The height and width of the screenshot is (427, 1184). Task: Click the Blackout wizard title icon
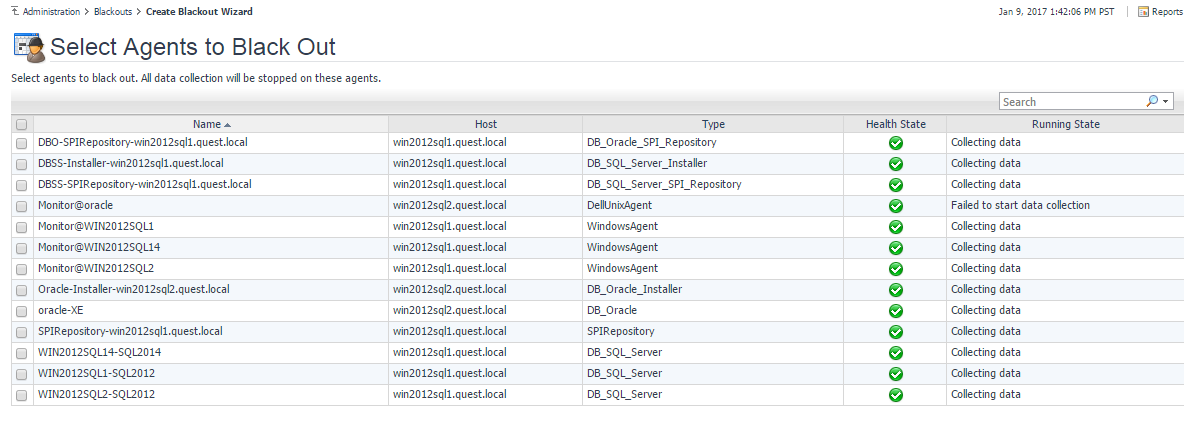[x=28, y=46]
